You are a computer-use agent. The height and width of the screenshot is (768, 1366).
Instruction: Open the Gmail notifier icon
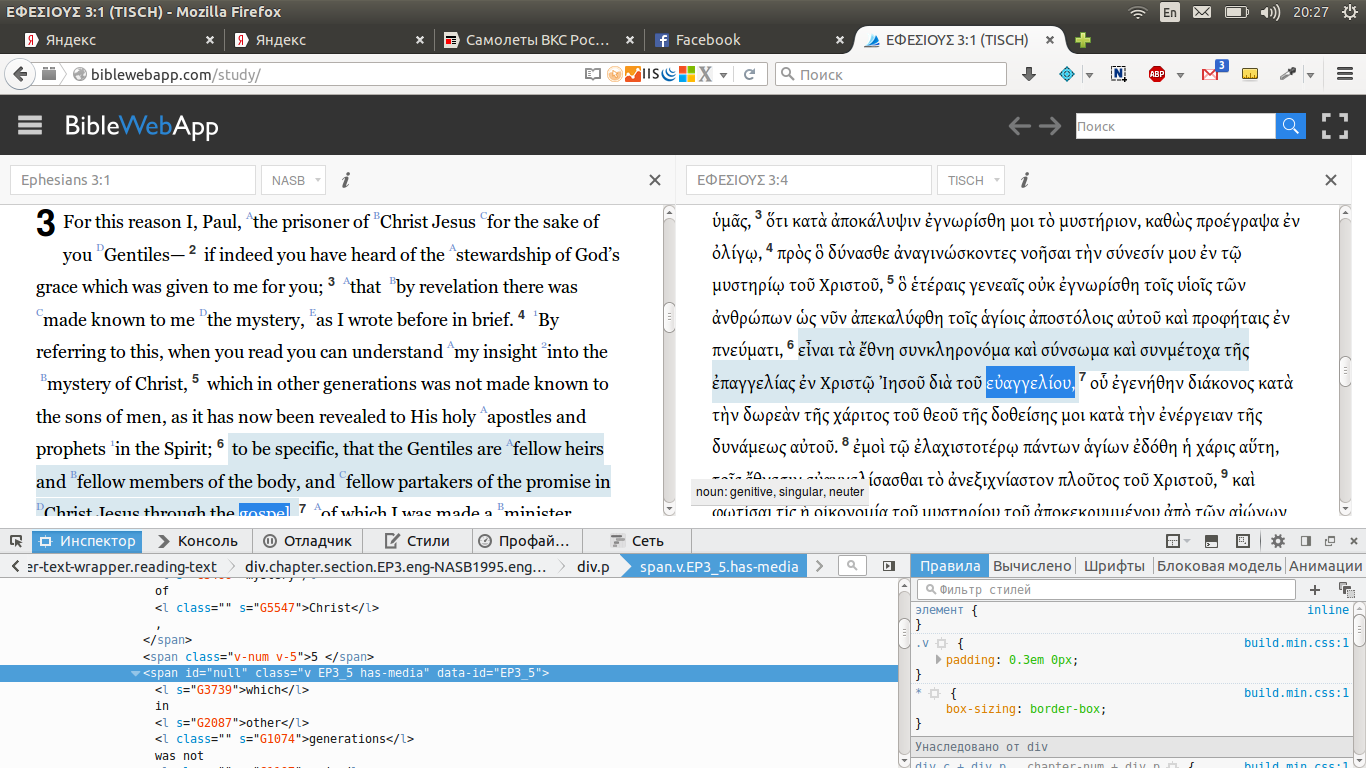(1211, 72)
